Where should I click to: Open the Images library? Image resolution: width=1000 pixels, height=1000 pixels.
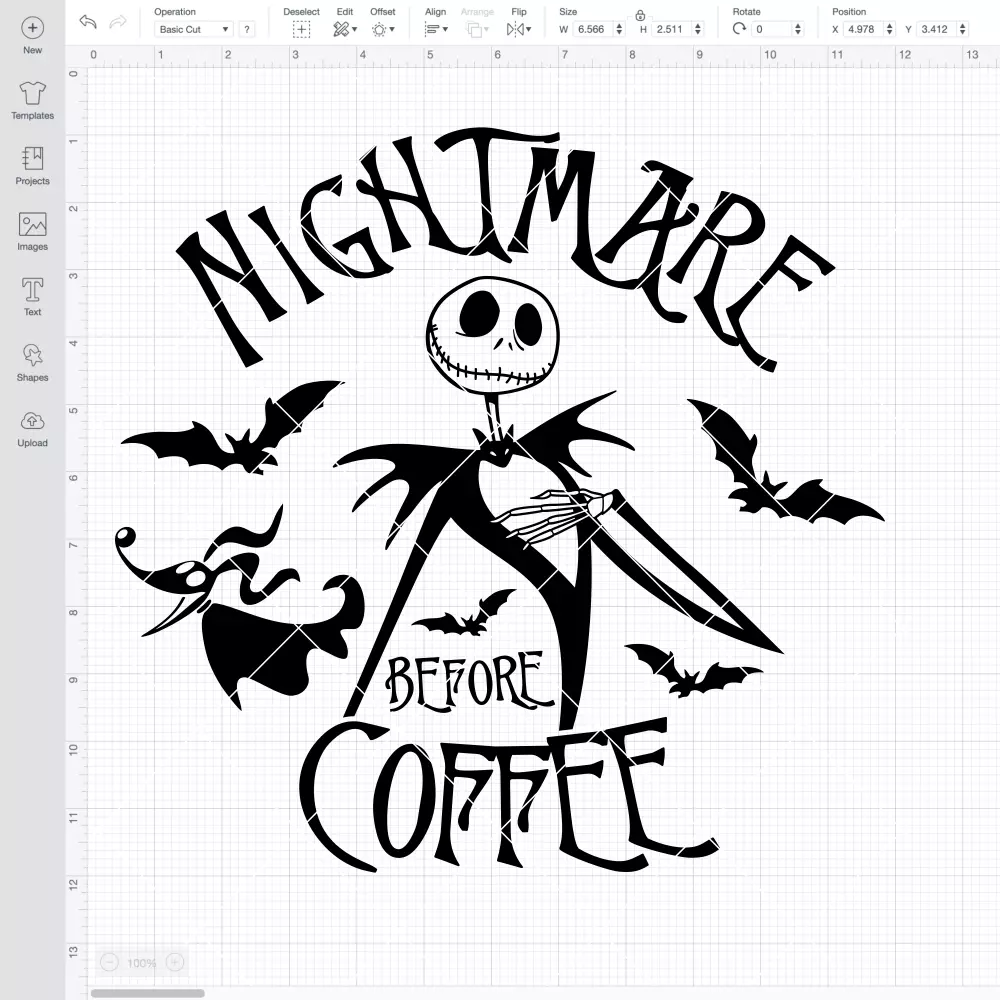tap(33, 232)
